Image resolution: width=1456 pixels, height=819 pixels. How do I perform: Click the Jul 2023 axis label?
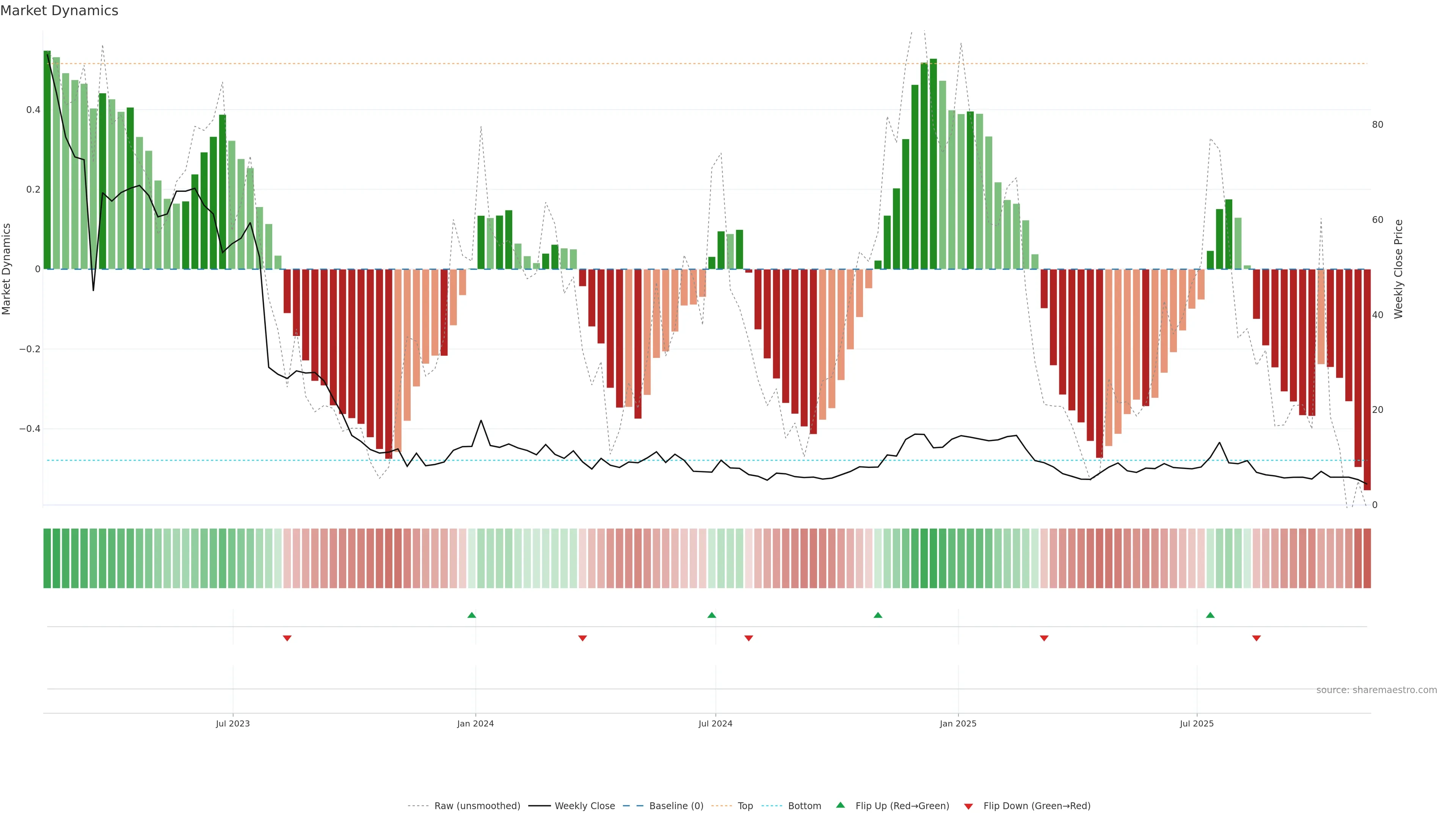pyautogui.click(x=232, y=723)
